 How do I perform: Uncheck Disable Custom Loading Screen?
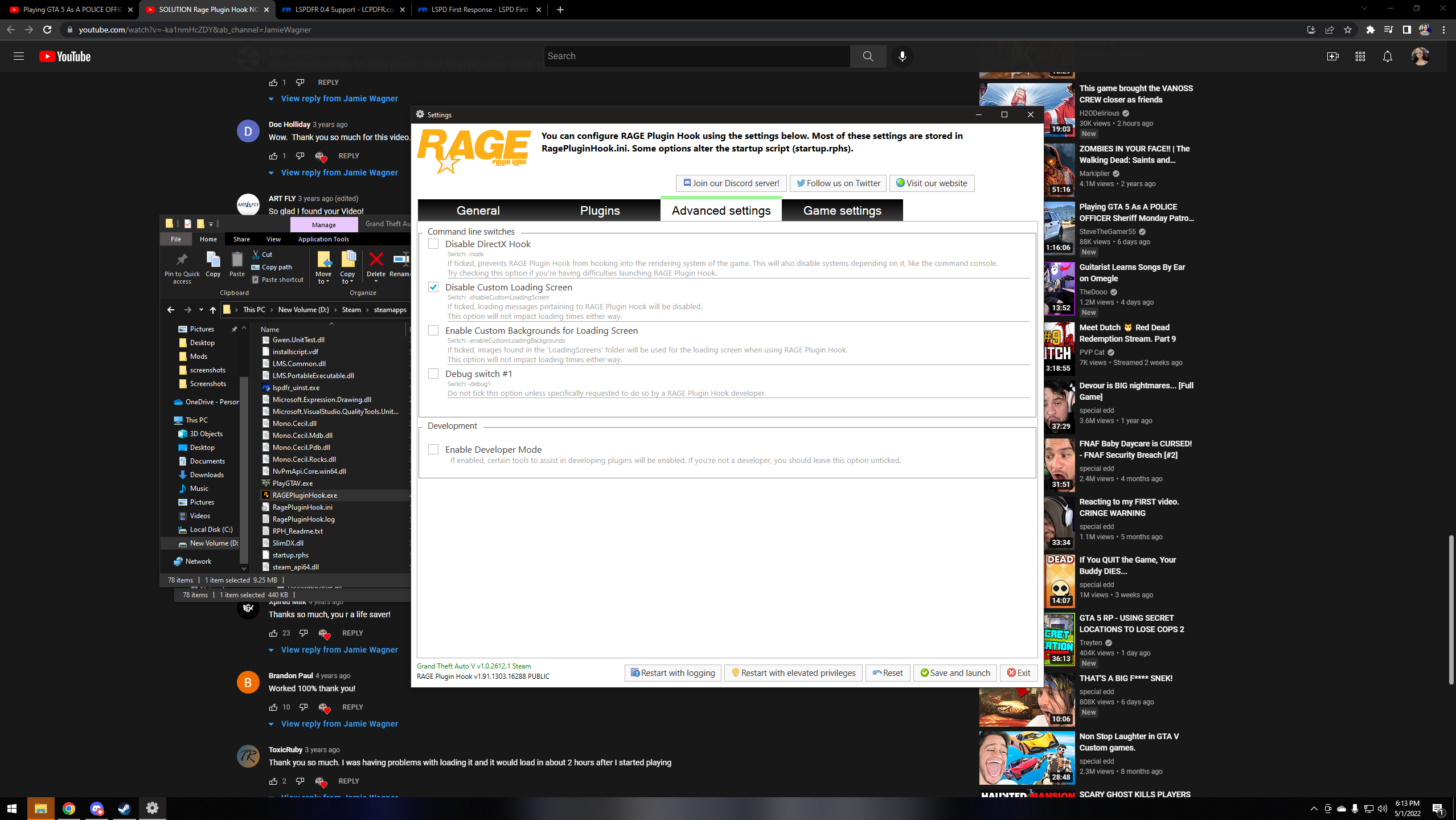pos(433,288)
